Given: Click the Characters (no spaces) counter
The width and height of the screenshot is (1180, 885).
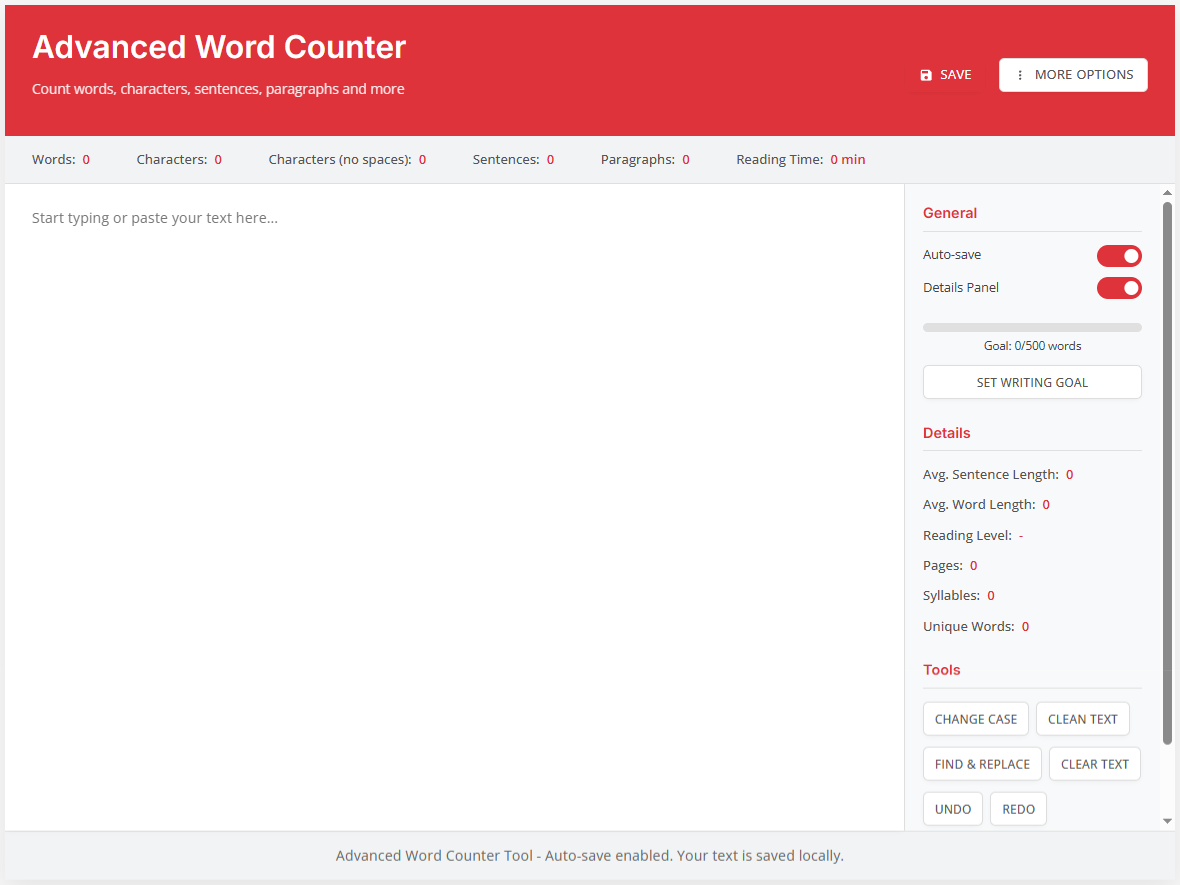Looking at the screenshot, I should pos(347,159).
